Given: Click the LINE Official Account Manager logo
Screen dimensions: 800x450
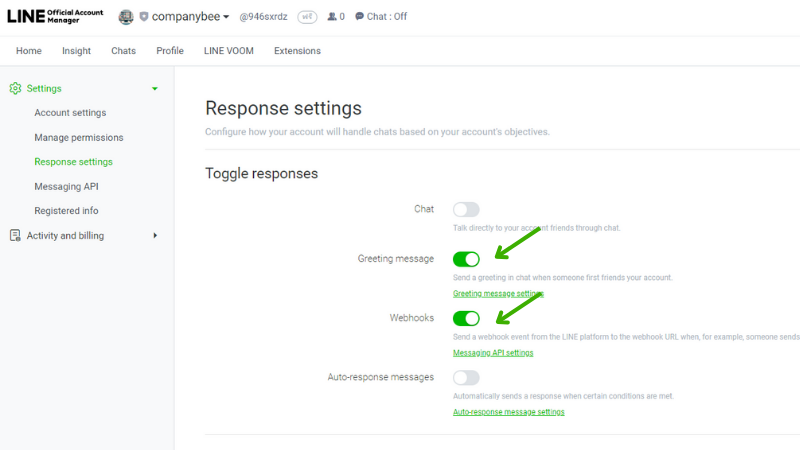Looking at the screenshot, I should click(x=55, y=16).
